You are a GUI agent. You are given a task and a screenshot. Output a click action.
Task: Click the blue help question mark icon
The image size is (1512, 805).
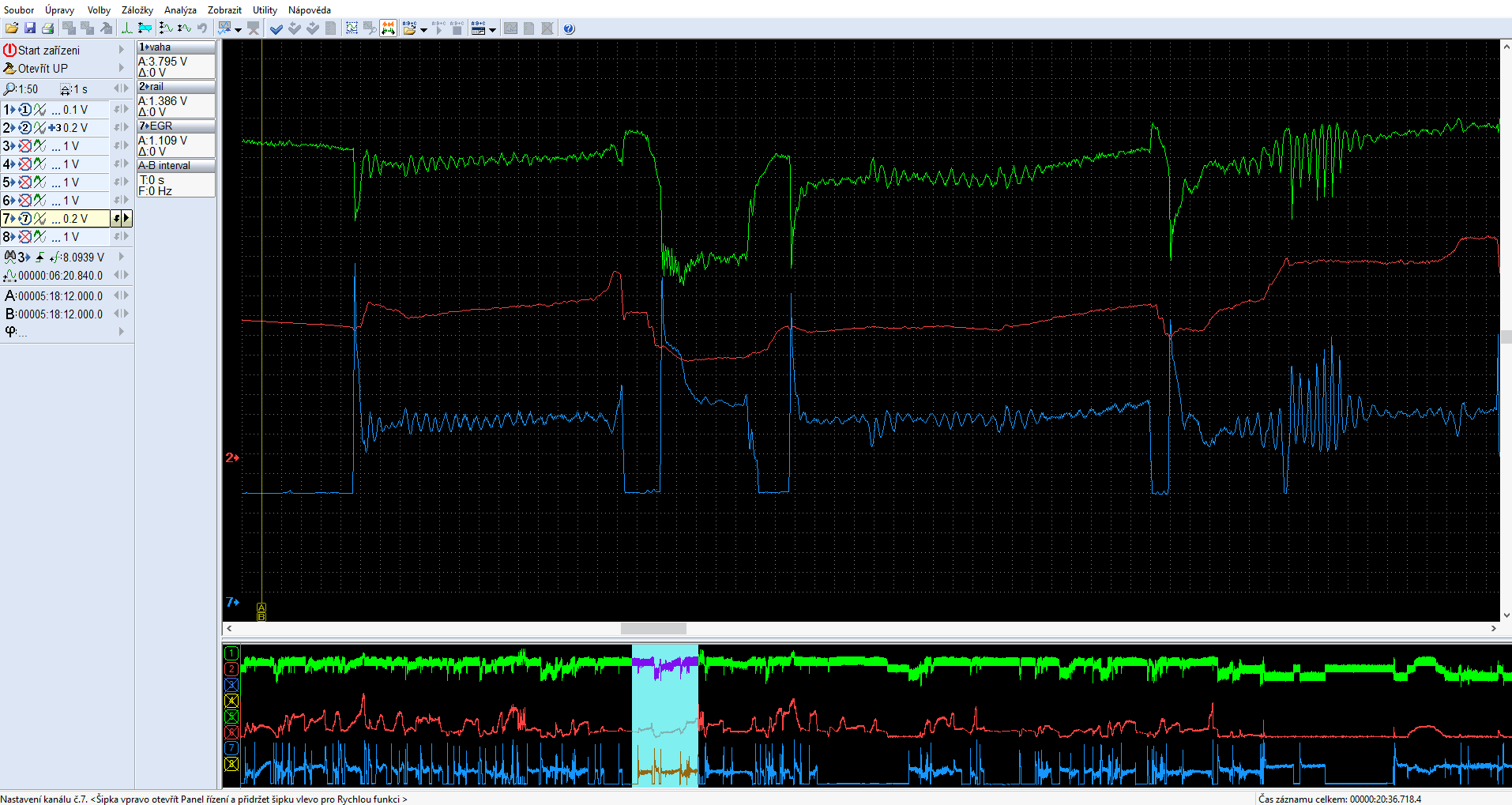(569, 28)
